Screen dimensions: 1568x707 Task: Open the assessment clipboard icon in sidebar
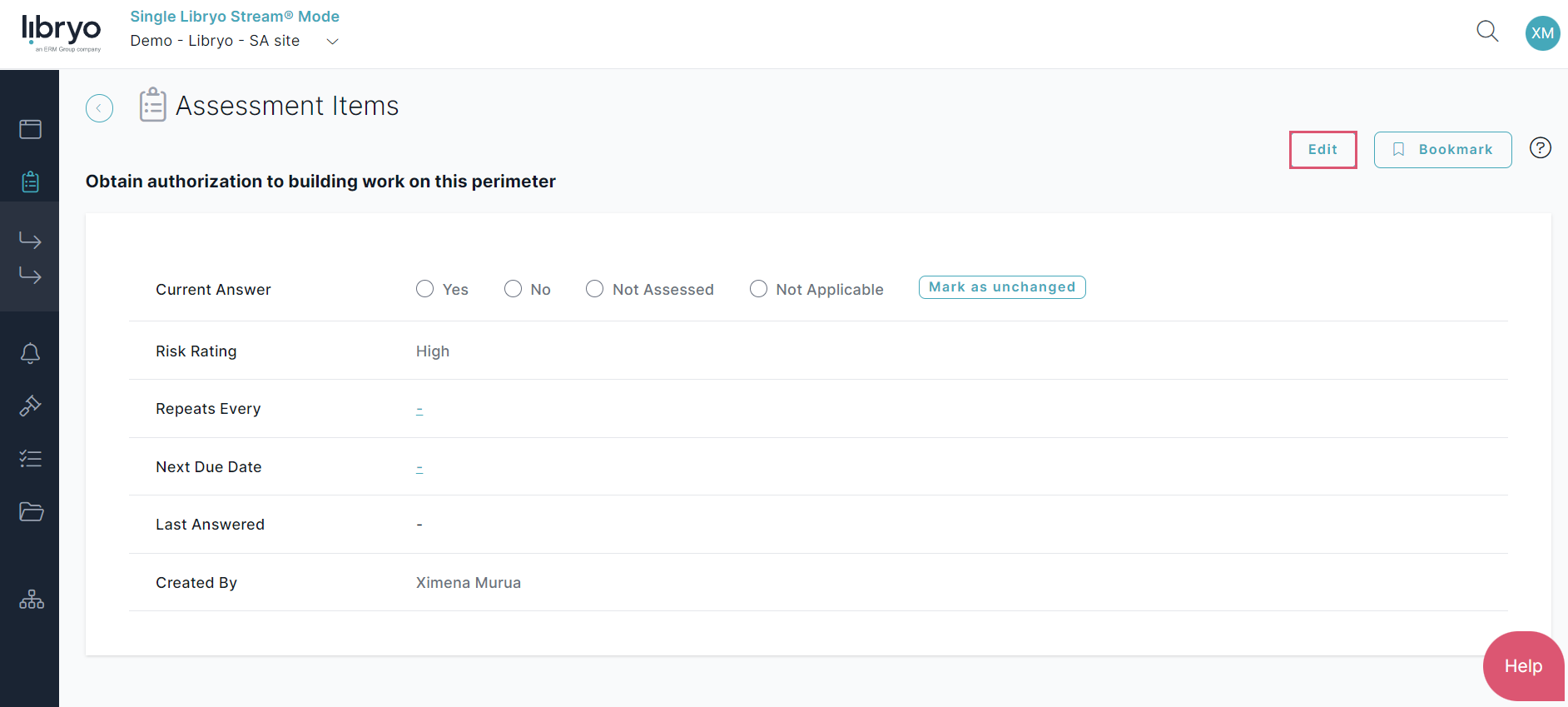[x=31, y=182]
